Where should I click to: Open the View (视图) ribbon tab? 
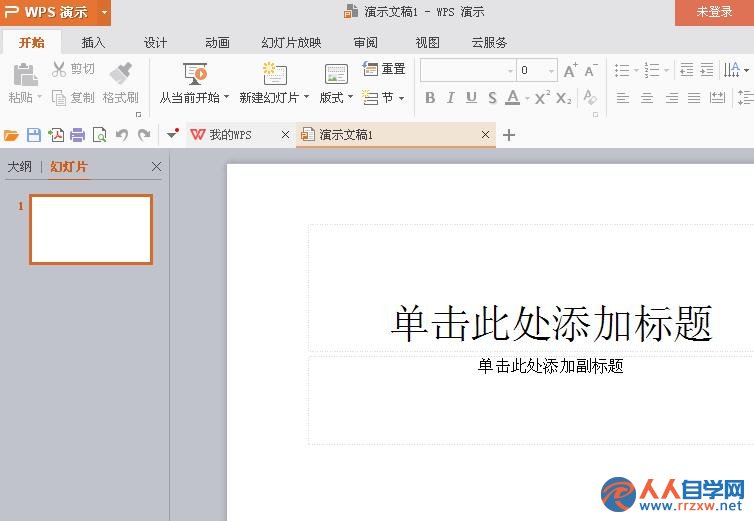(x=427, y=42)
